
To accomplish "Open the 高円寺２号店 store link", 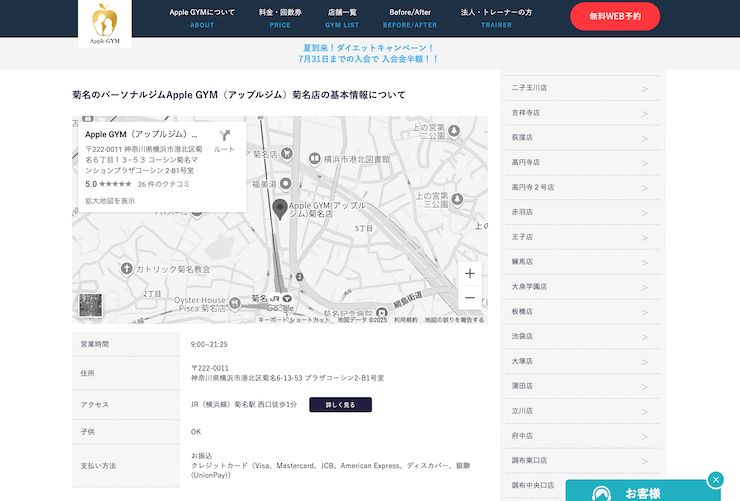I will pyautogui.click(x=583, y=187).
